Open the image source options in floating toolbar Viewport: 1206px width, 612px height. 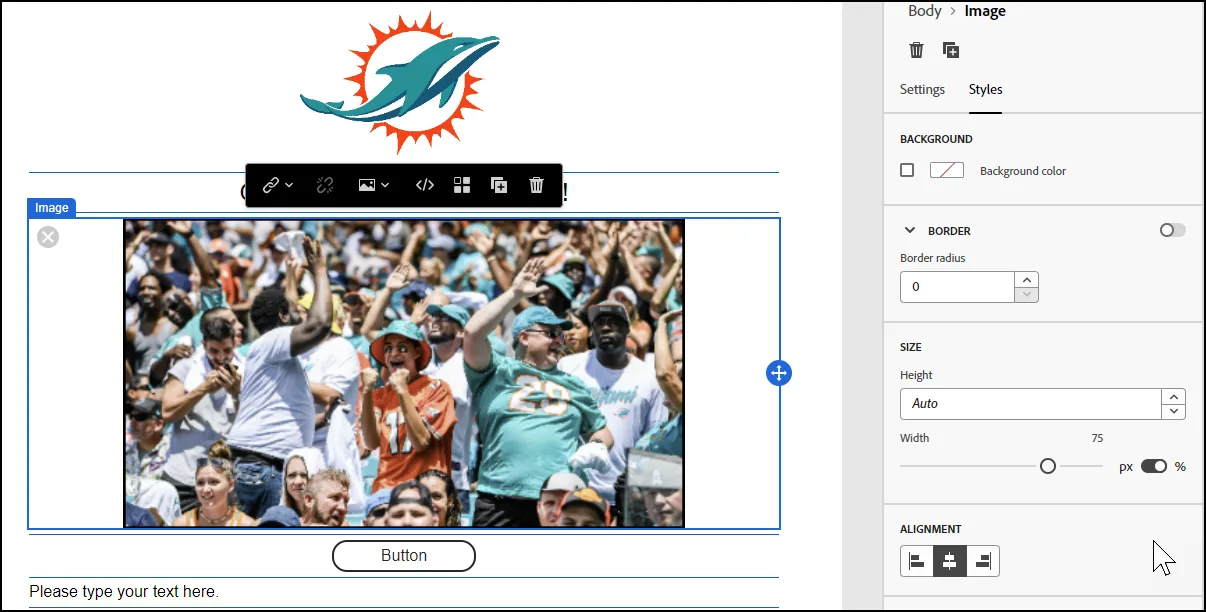[x=367, y=185]
